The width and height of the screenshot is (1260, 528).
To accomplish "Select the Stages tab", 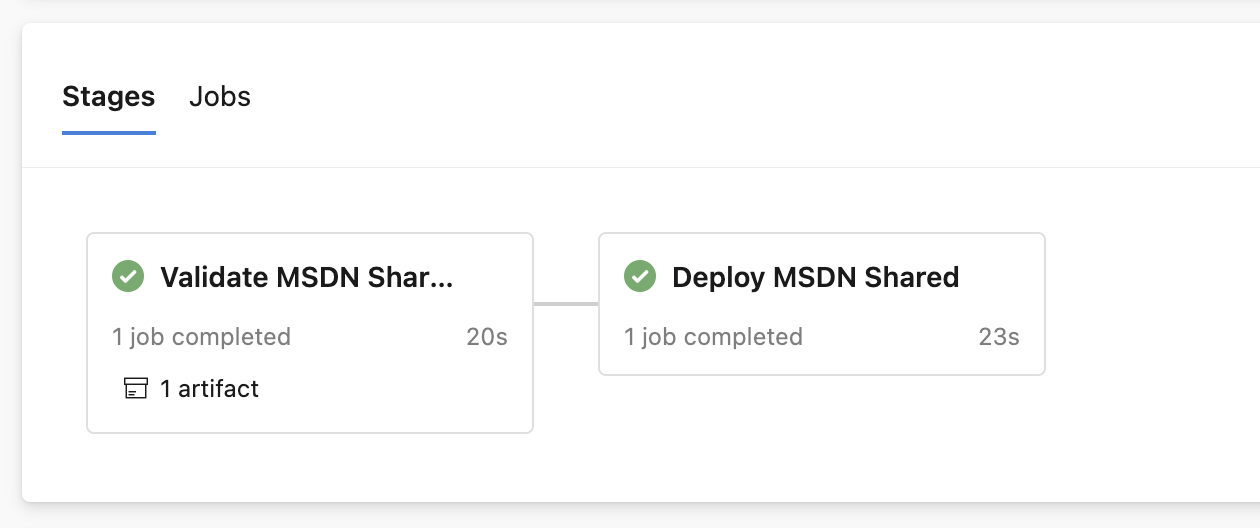I will (109, 97).
